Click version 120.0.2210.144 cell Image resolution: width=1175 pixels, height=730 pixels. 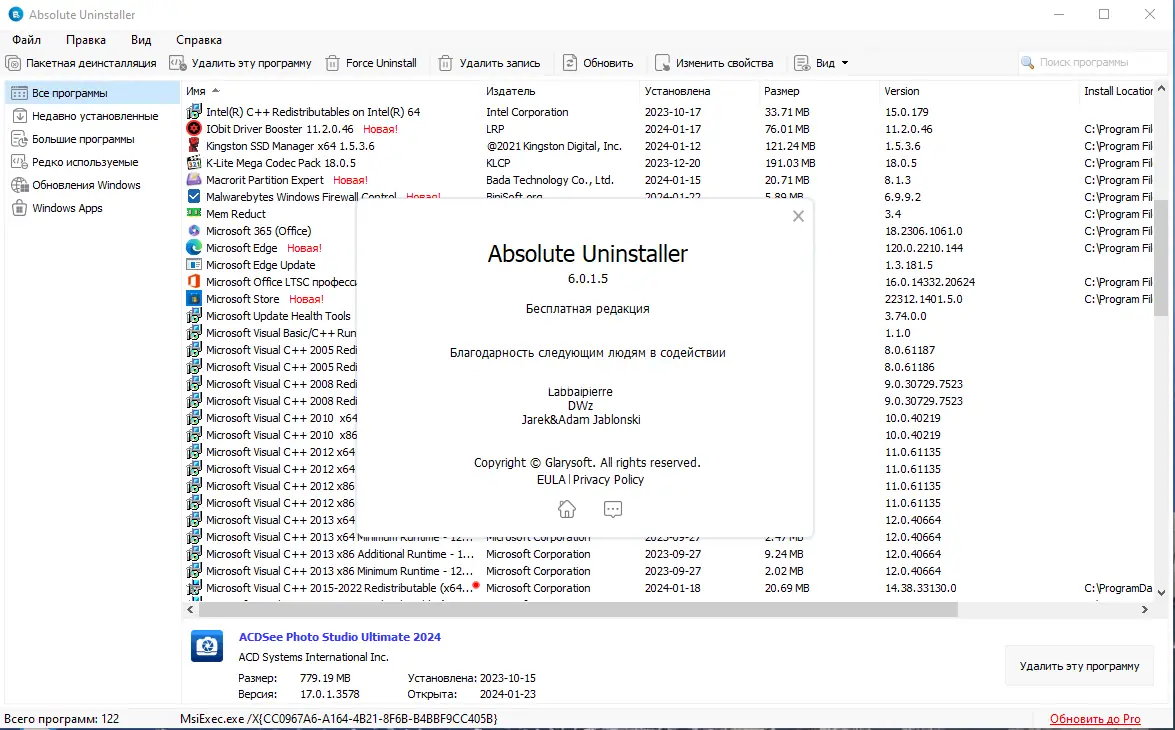click(x=924, y=248)
